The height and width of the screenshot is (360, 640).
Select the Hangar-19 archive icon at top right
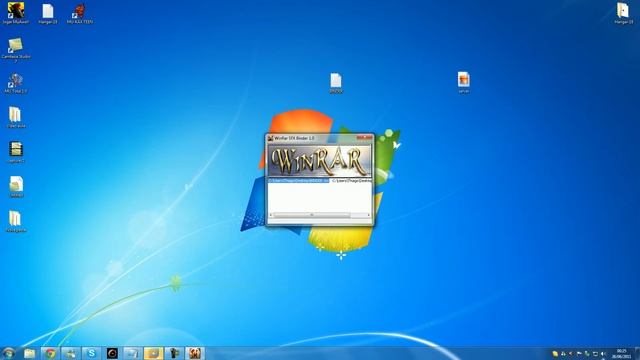point(623,13)
